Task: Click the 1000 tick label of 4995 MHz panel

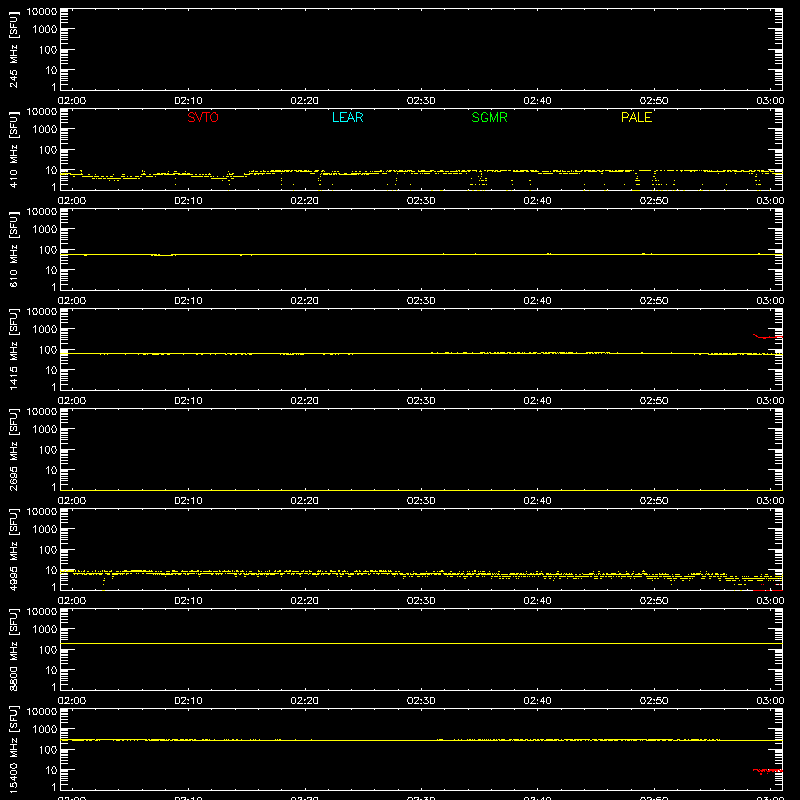Action: tap(45, 530)
